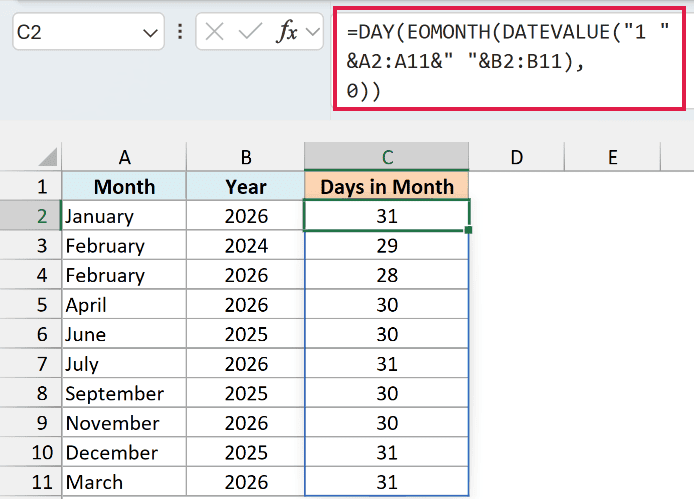The height and width of the screenshot is (499, 694).
Task: Select column A header
Action: coord(124,157)
